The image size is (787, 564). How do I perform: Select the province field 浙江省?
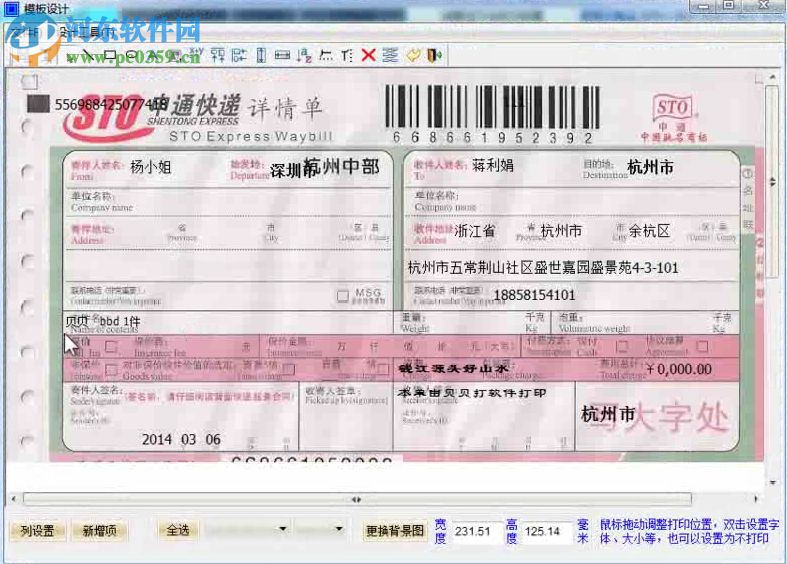(475, 231)
